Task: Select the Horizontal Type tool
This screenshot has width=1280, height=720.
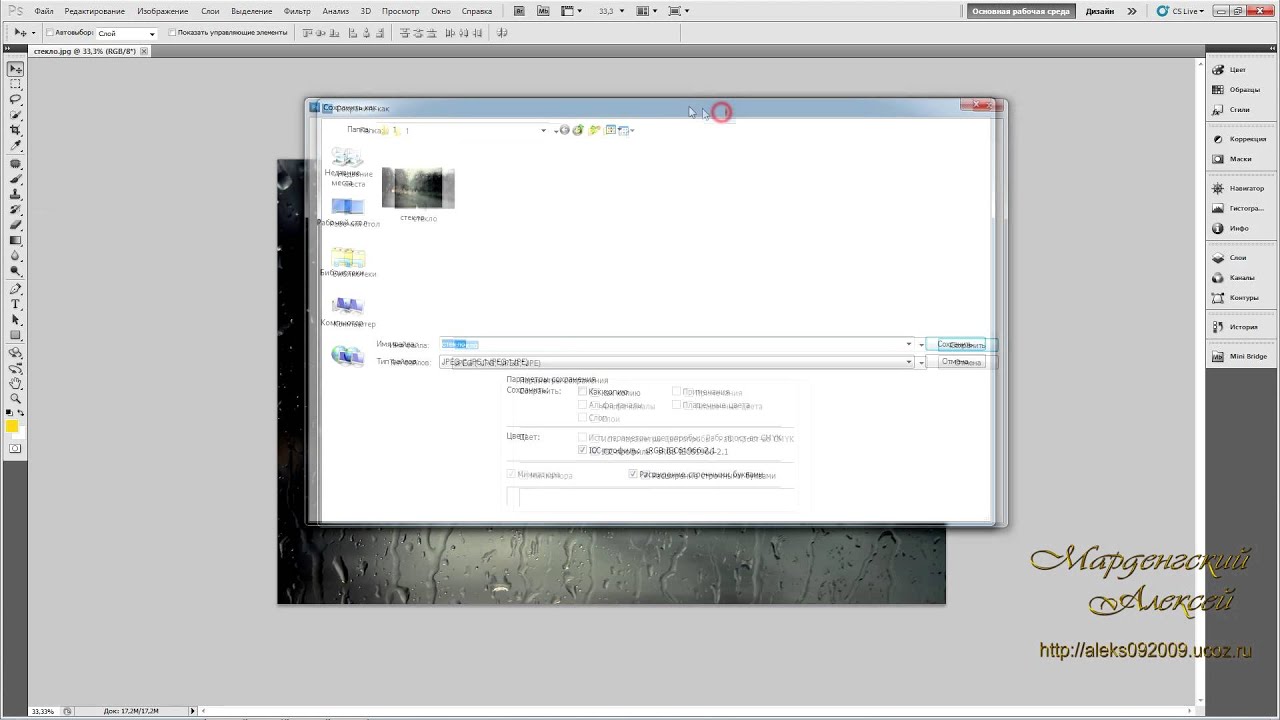Action: point(15,303)
